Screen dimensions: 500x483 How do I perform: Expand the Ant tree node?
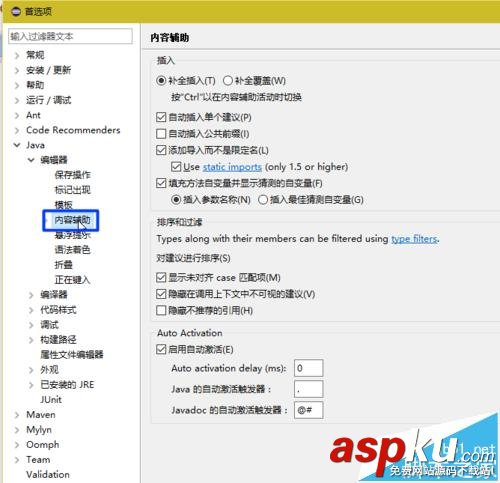pyautogui.click(x=17, y=115)
